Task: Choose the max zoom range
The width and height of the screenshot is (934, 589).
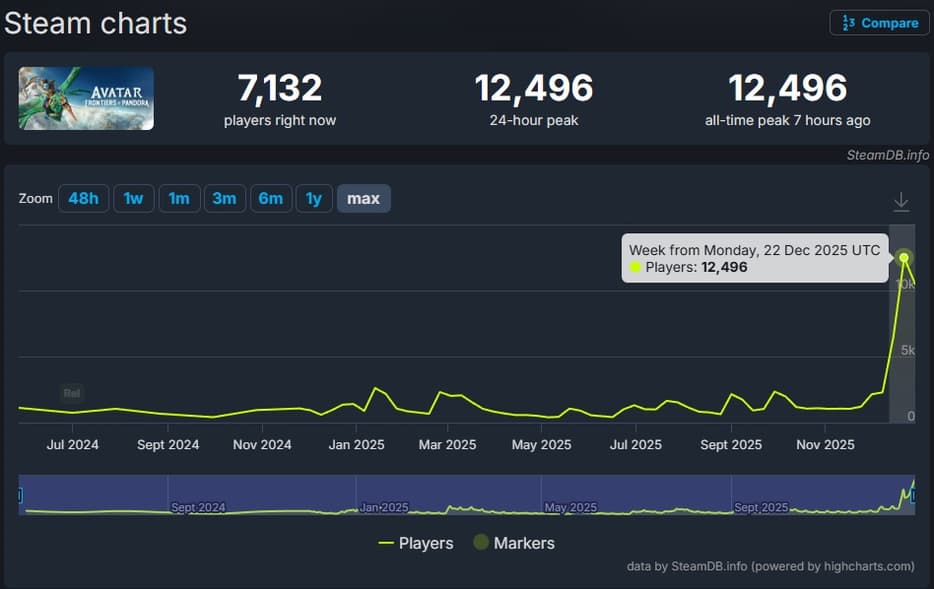Action: click(363, 198)
